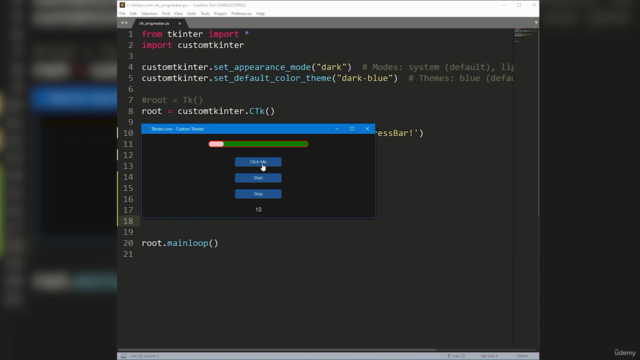Click CTk() on line 8
The image size is (640, 360).
tap(262, 111)
